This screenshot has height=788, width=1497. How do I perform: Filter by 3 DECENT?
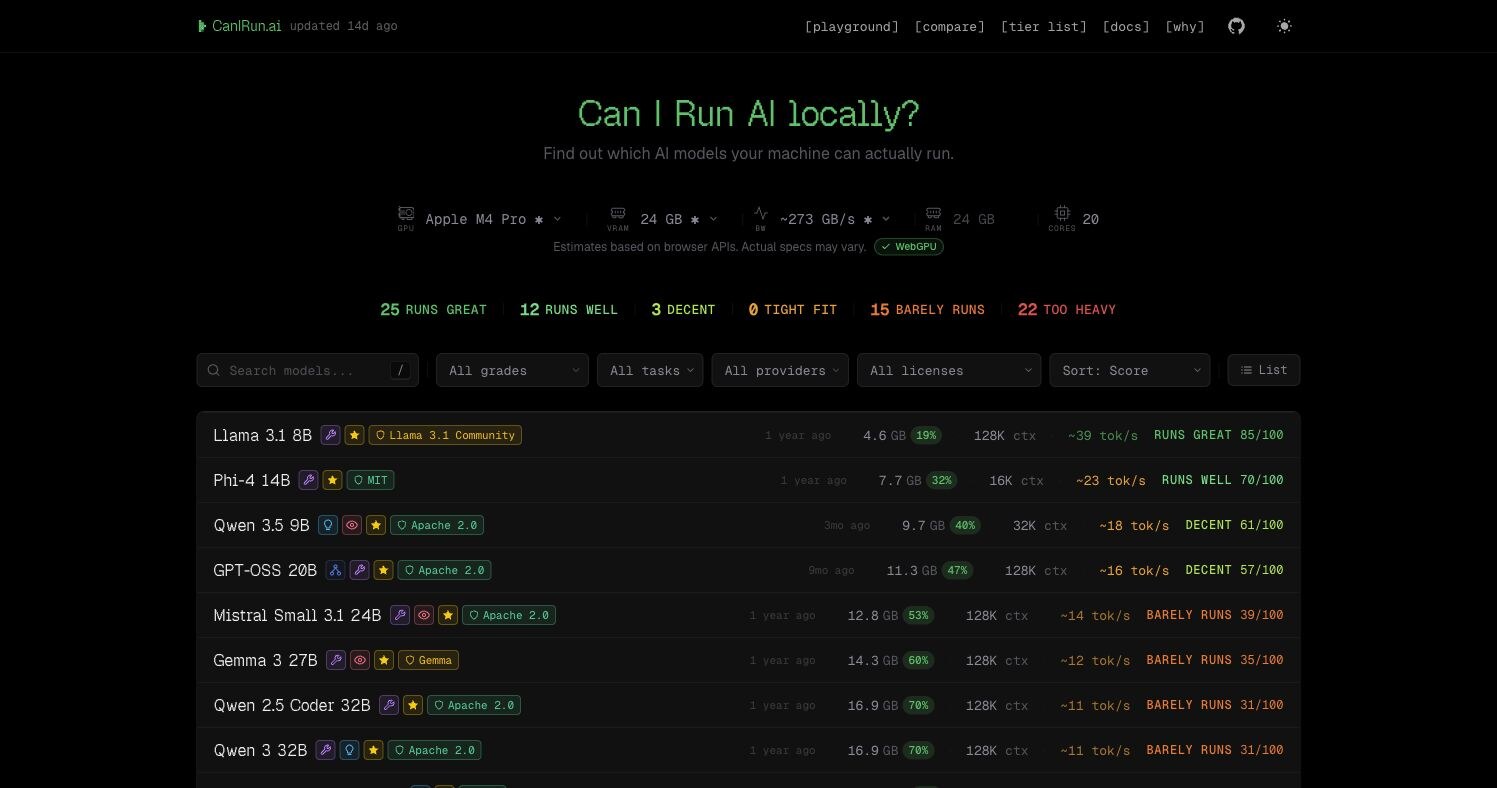tap(683, 310)
